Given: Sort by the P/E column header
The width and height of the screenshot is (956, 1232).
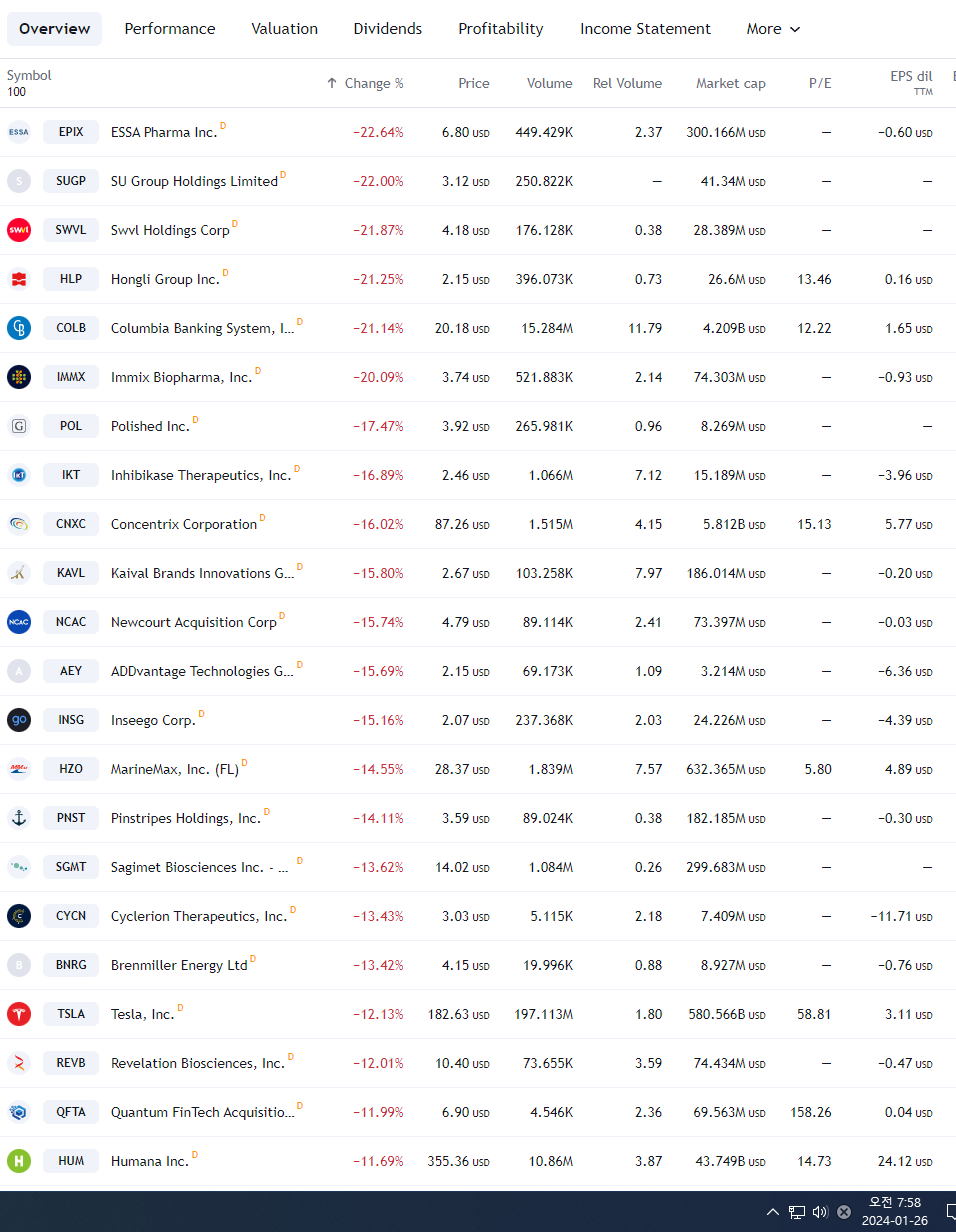Looking at the screenshot, I should (x=820, y=83).
